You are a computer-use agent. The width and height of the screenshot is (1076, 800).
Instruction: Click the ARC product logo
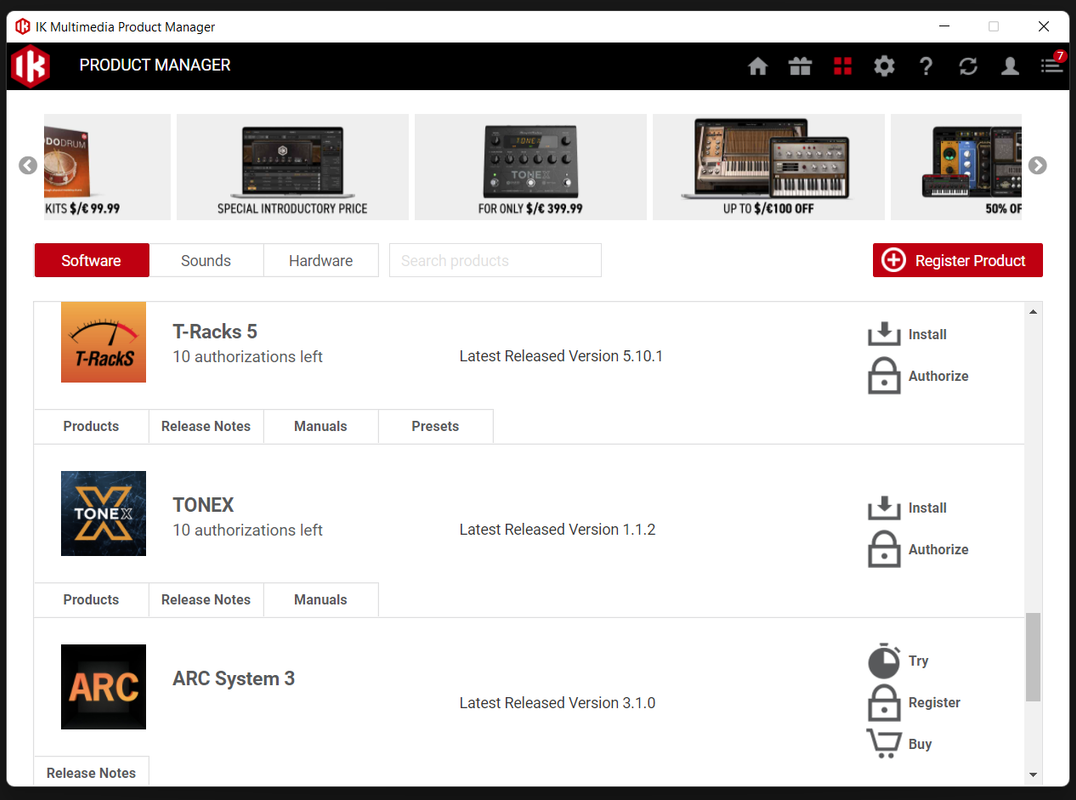(104, 687)
